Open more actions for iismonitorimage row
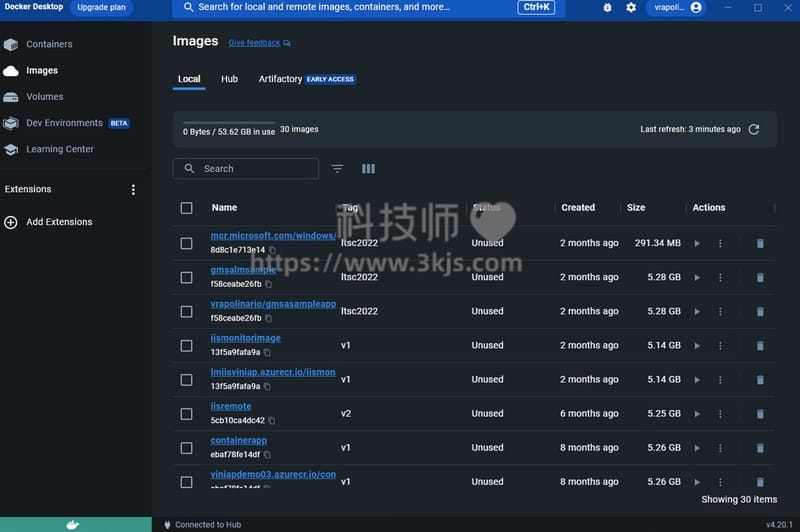 click(720, 346)
